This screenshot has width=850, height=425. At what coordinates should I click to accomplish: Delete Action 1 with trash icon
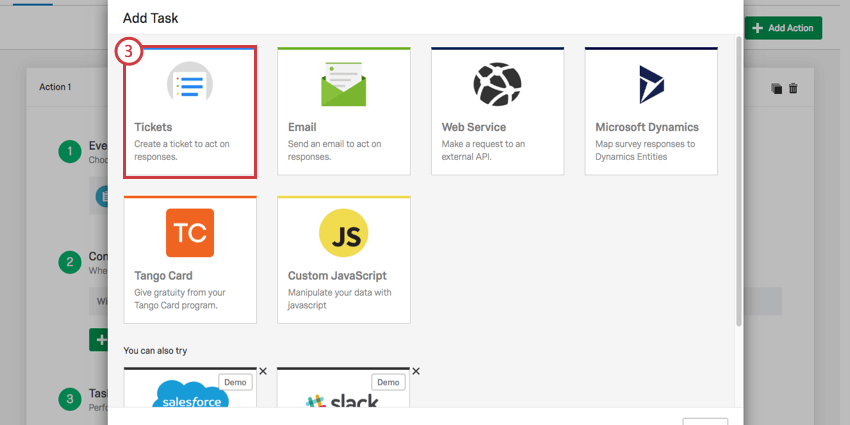point(793,88)
